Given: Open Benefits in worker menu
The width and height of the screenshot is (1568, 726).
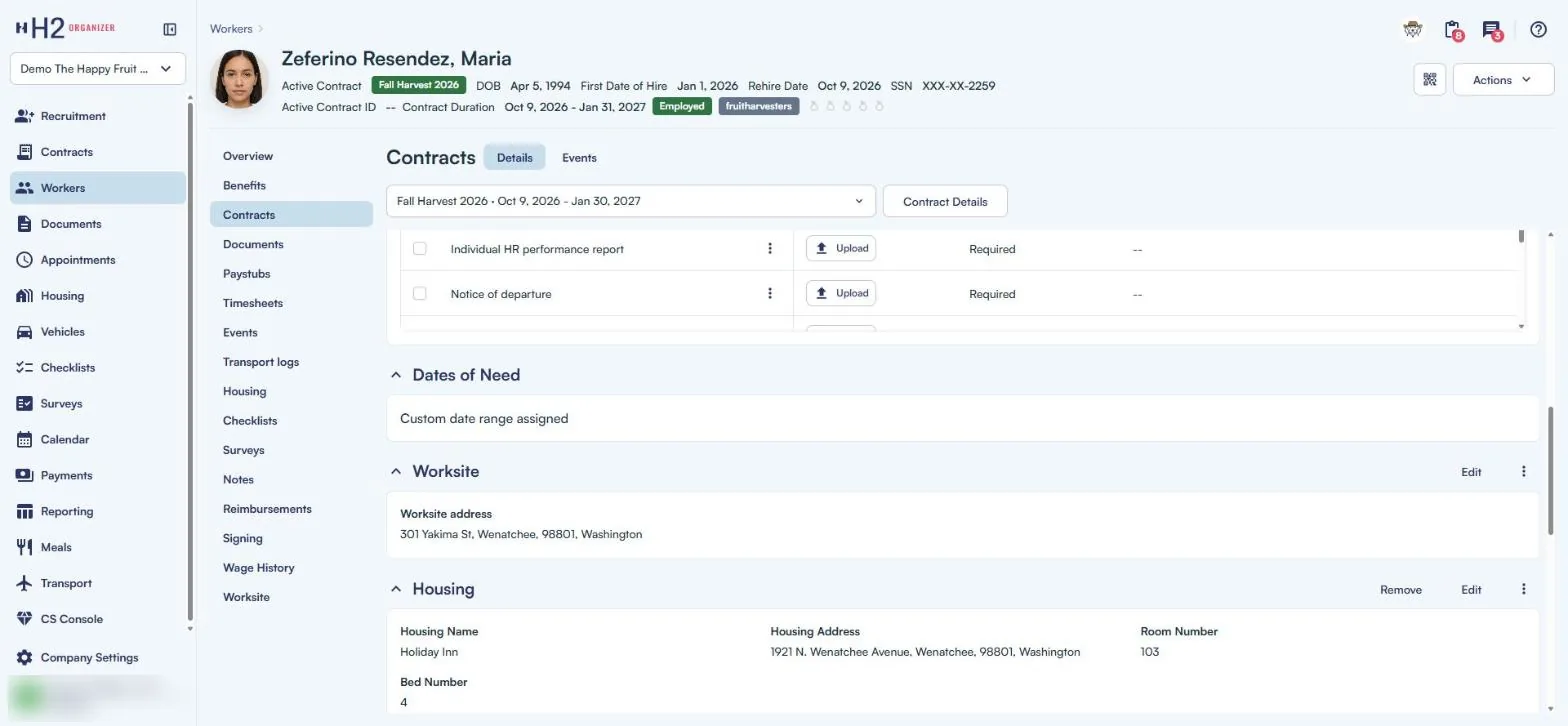Looking at the screenshot, I should 244,185.
